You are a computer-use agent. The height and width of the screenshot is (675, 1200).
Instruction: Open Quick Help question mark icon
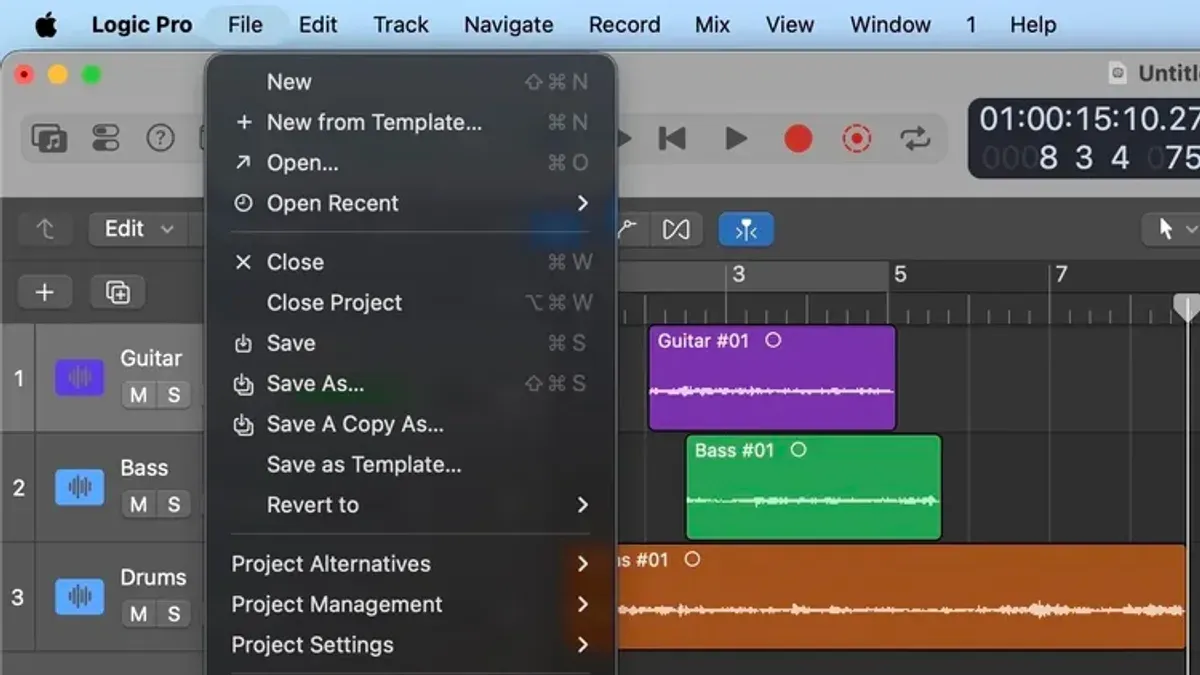tap(160, 138)
